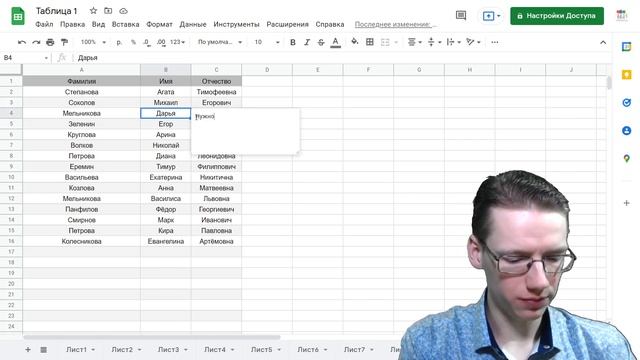Select the Paint format roller icon

64,42
